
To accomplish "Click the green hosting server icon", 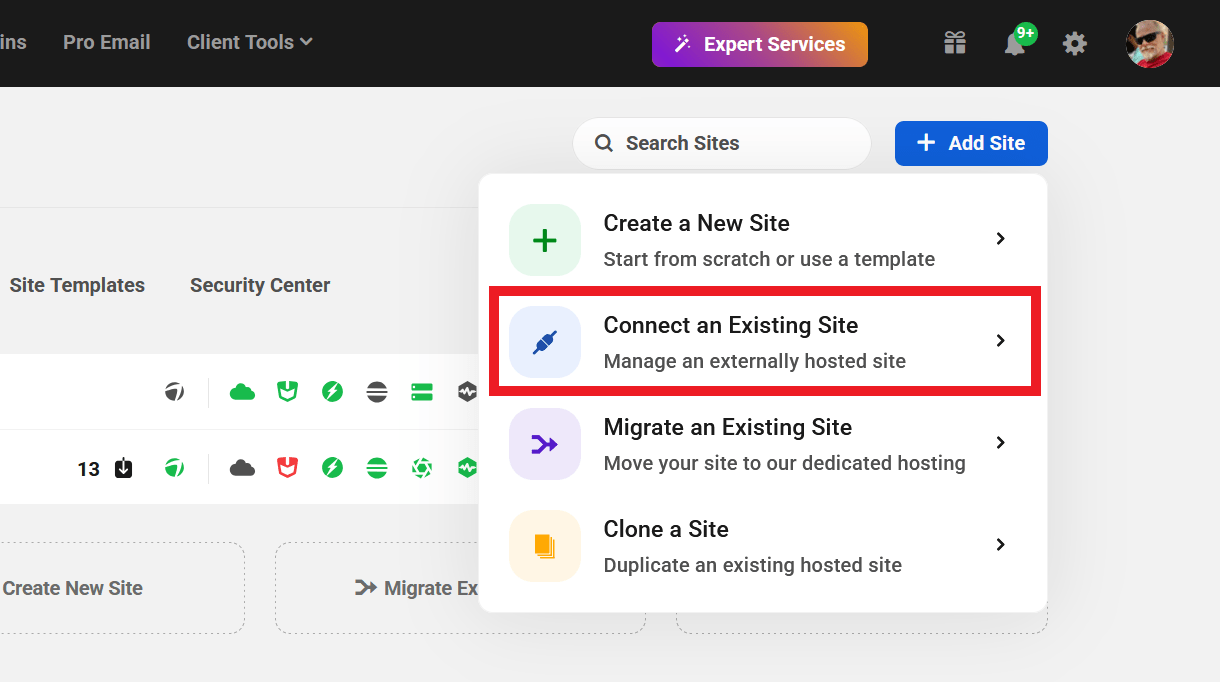I will [x=421, y=391].
